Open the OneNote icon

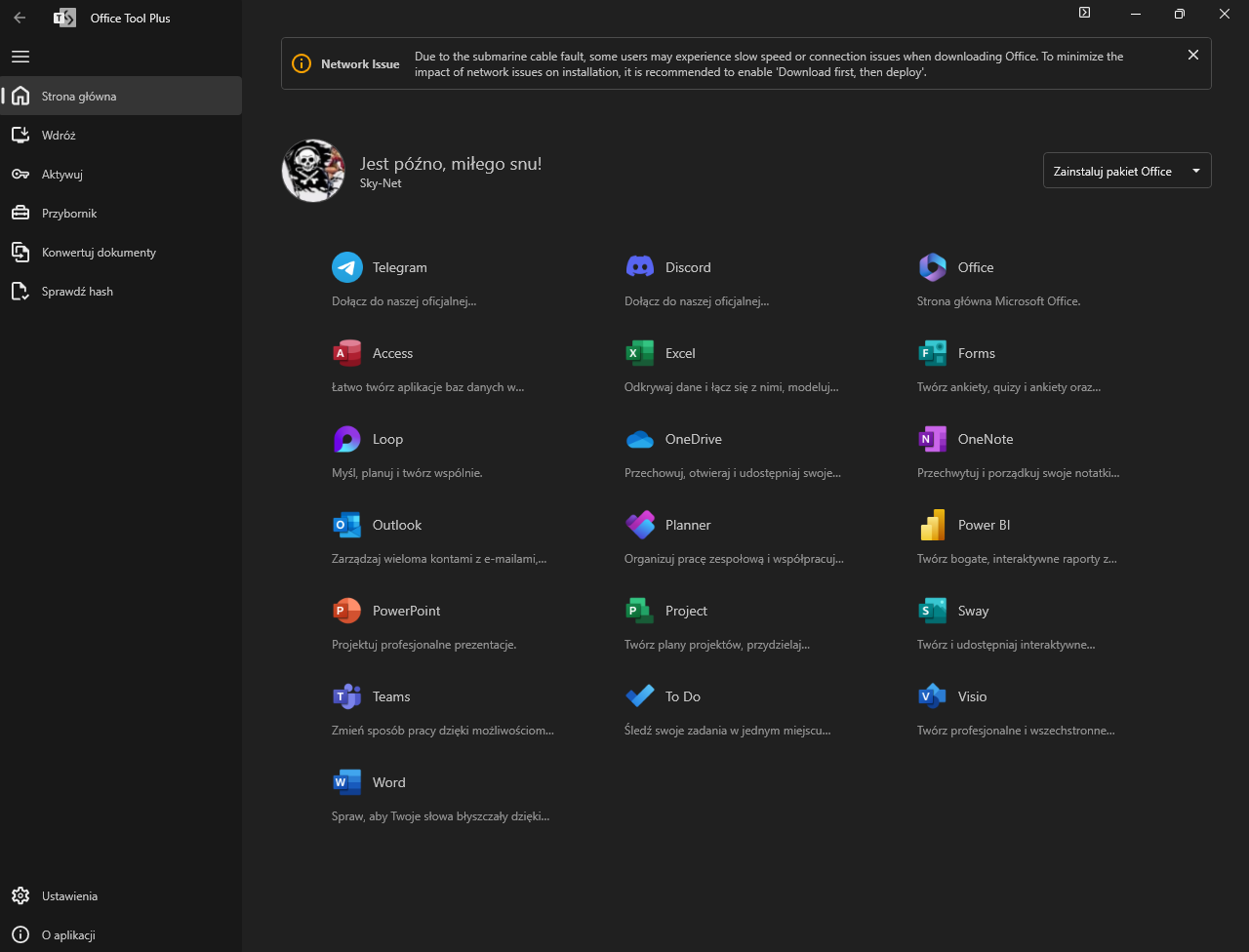933,439
